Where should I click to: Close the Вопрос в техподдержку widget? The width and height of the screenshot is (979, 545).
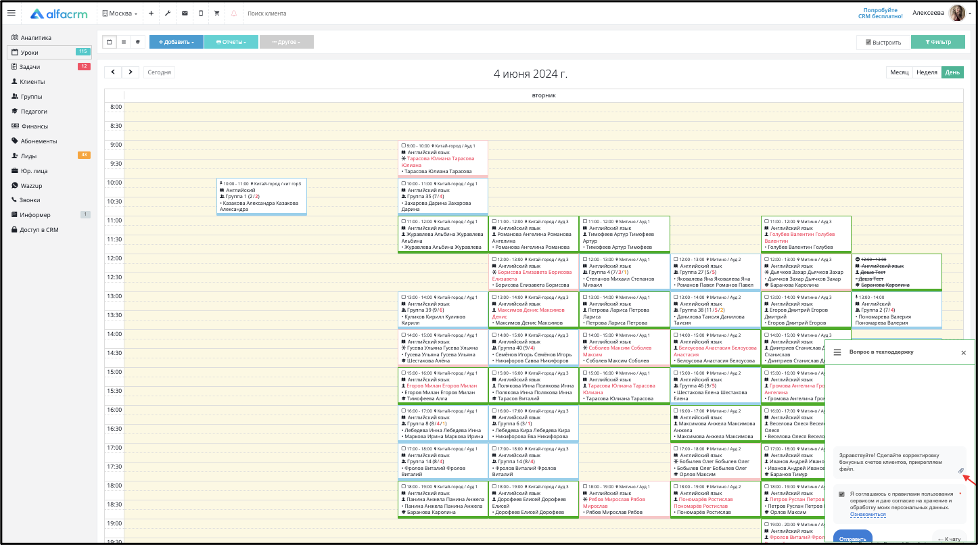tap(963, 353)
